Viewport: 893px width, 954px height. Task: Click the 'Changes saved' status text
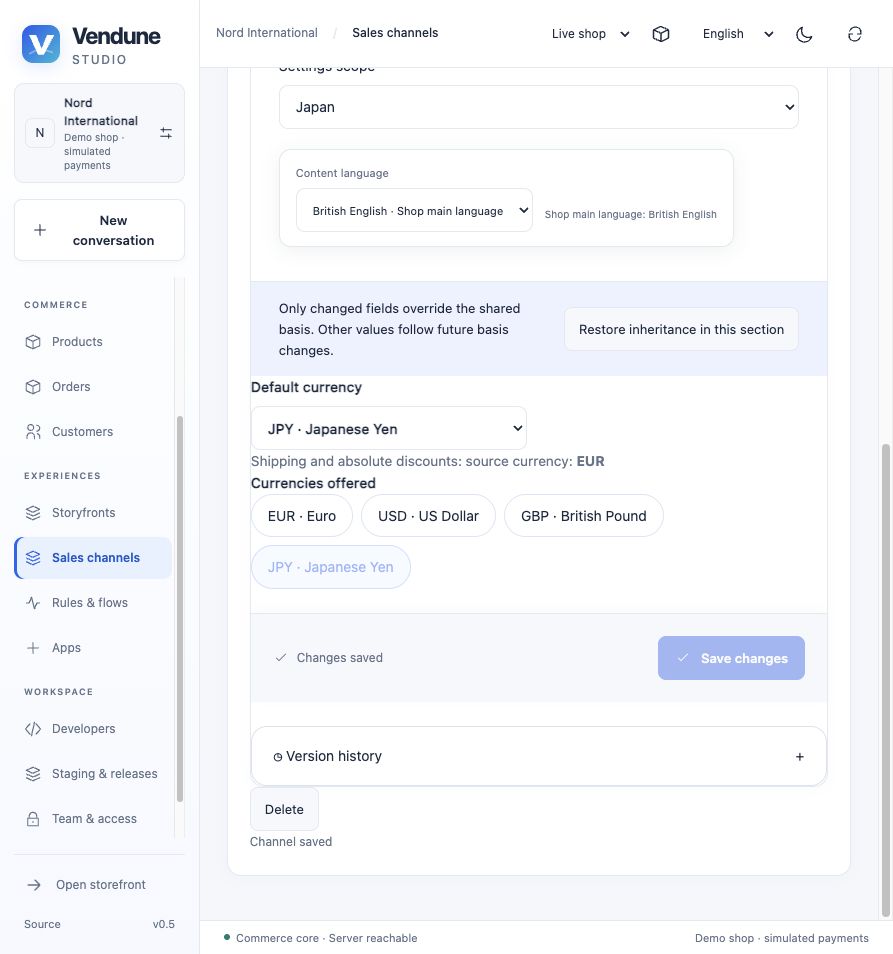[339, 658]
